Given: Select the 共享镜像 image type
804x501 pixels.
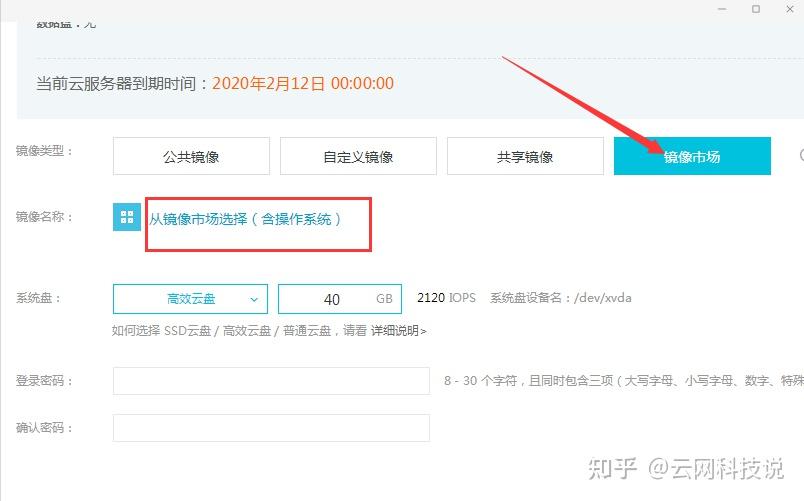Looking at the screenshot, I should 525,156.
